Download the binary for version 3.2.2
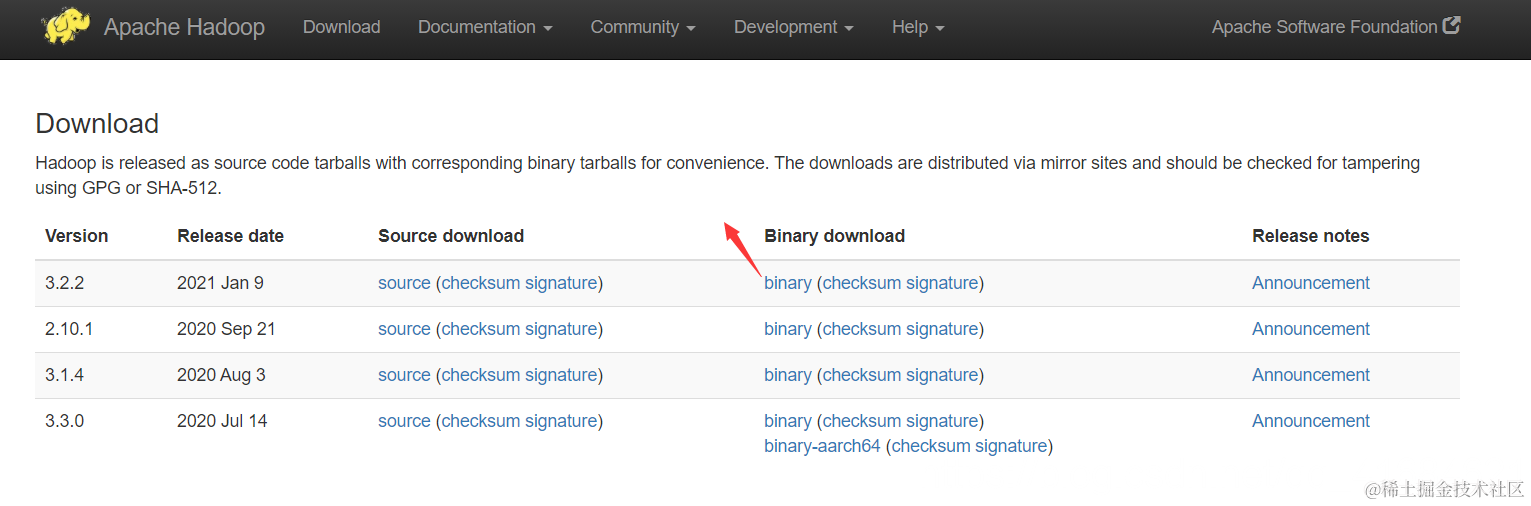 [787, 283]
